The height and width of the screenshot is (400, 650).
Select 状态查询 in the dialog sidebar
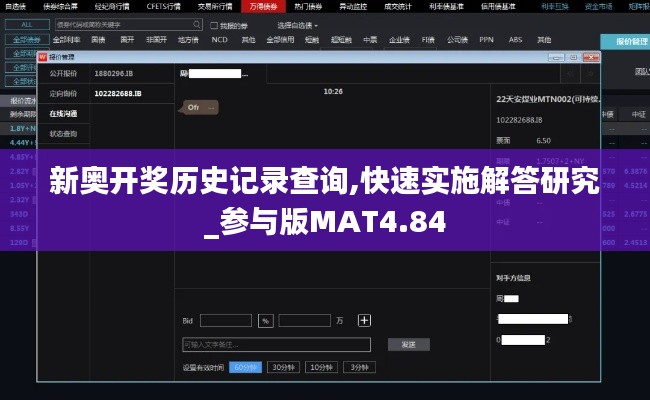(63, 133)
